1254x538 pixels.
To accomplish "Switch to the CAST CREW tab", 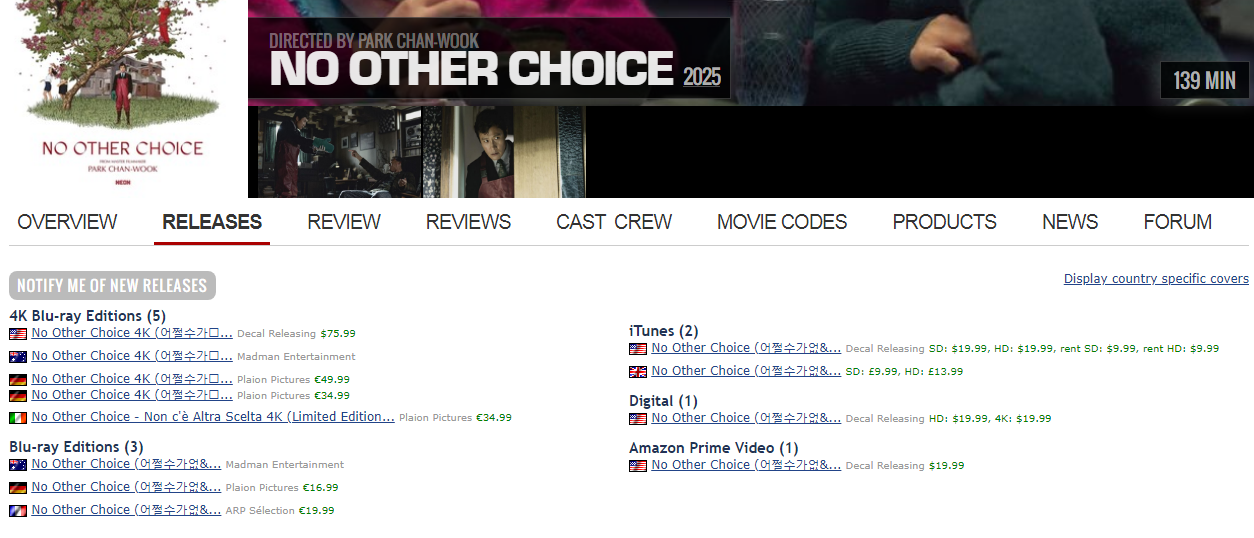I will pyautogui.click(x=614, y=222).
